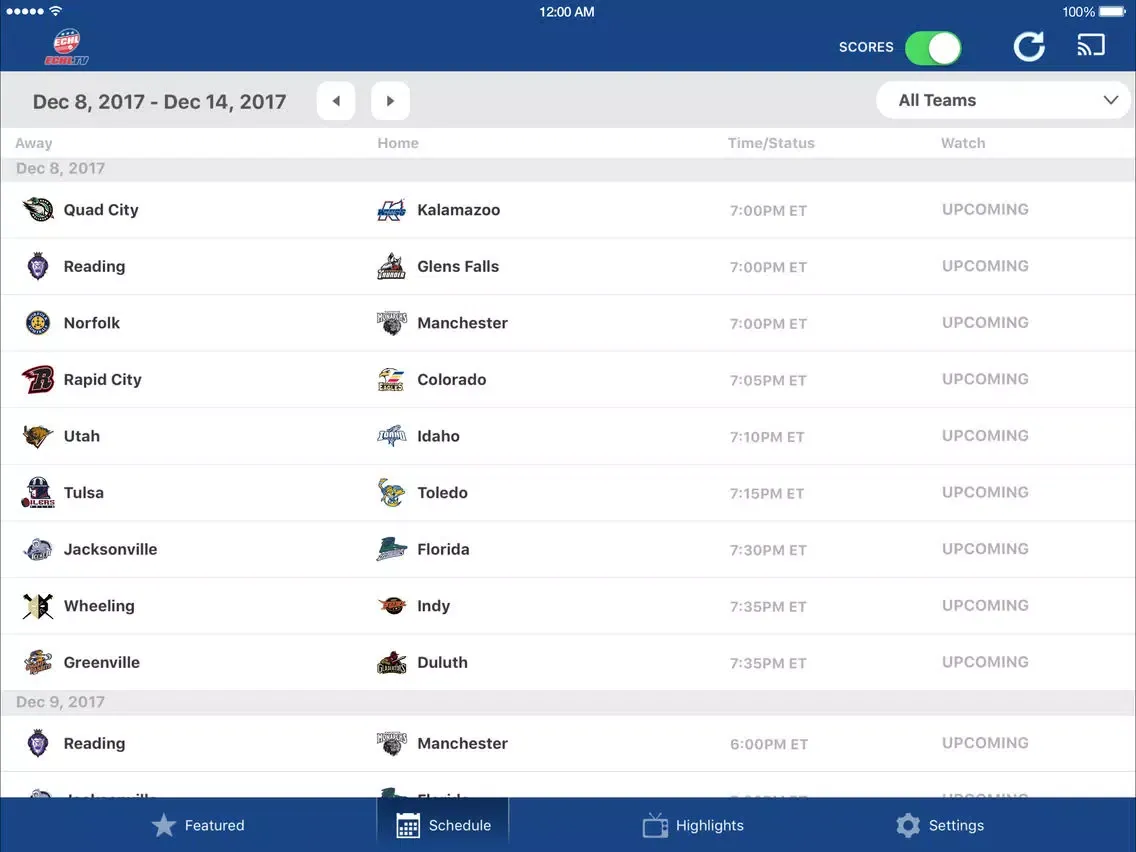Tap the Duluth team logo
Image resolution: width=1136 pixels, height=852 pixels.
(391, 662)
